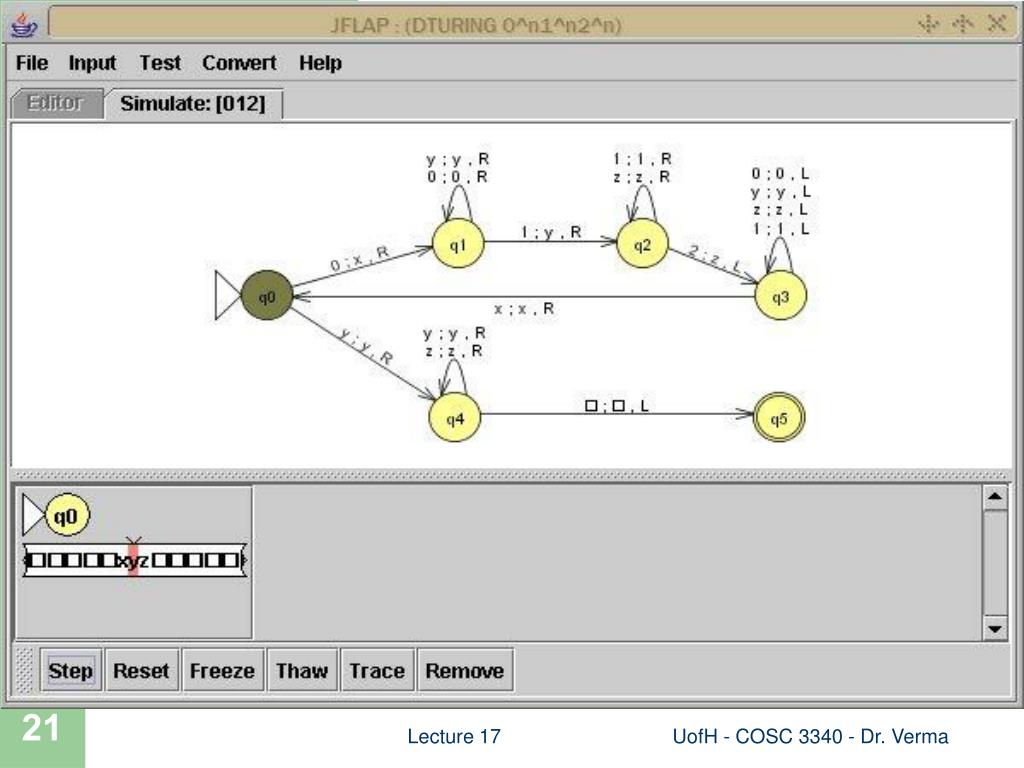This screenshot has height=768, width=1024.
Task: Open the Test menu
Action: click(x=160, y=63)
